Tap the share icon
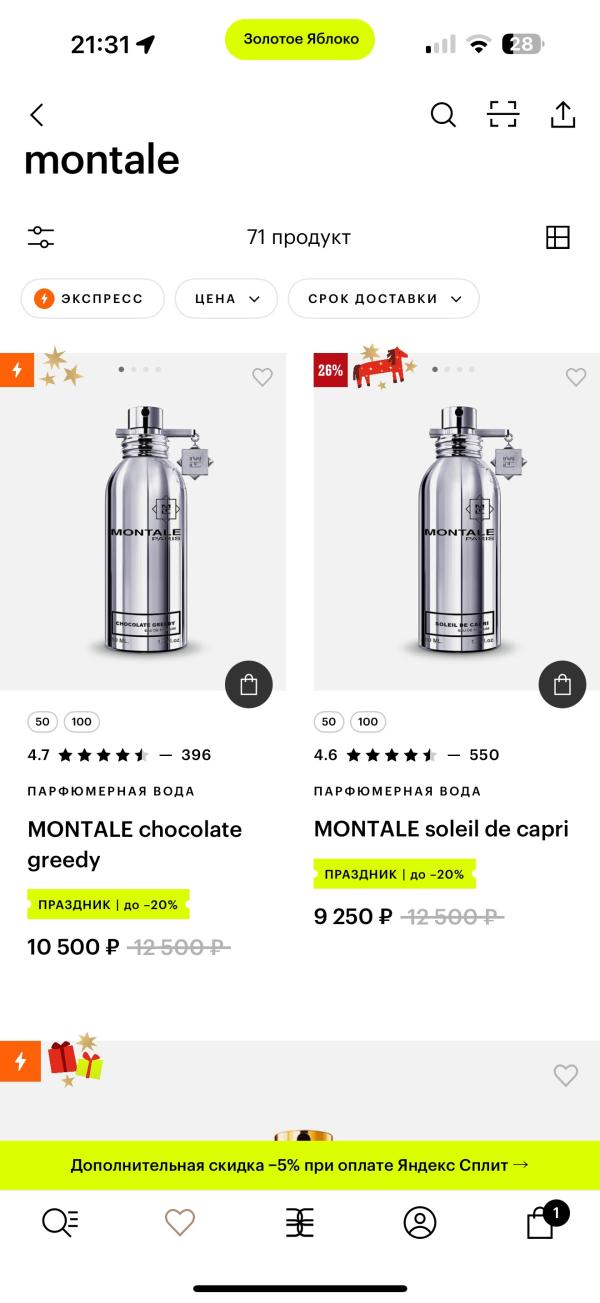Viewport: 600px width, 1303px height. (x=563, y=115)
